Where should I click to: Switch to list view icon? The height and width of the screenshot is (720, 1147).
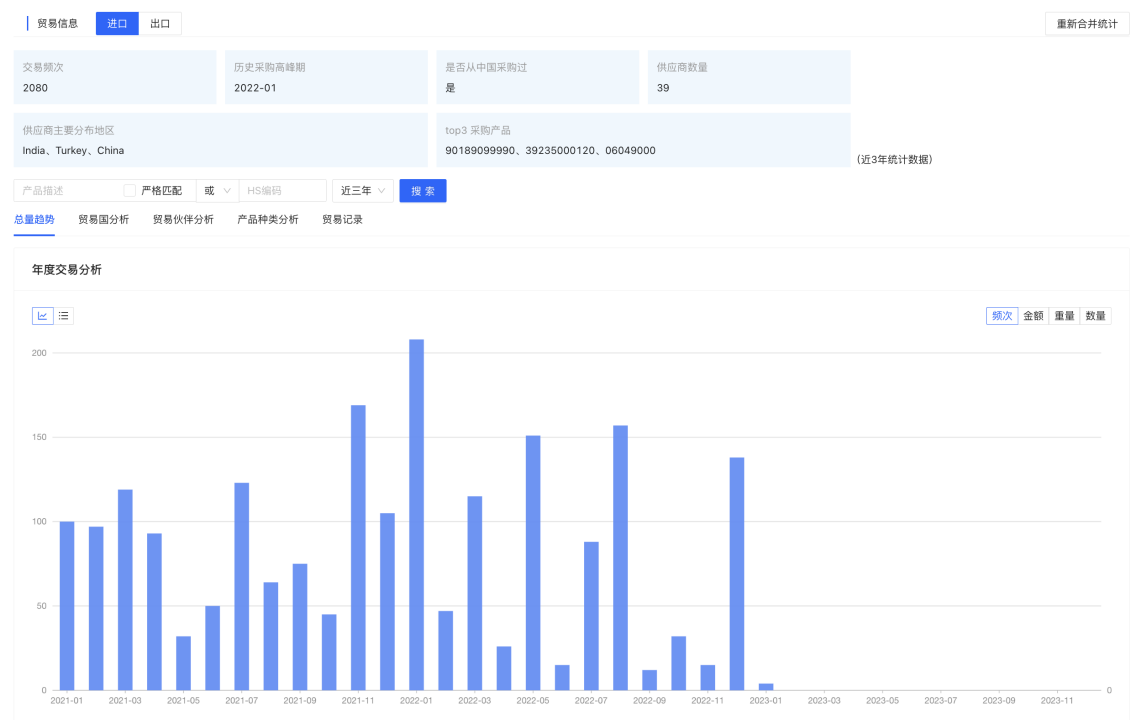[x=63, y=316]
